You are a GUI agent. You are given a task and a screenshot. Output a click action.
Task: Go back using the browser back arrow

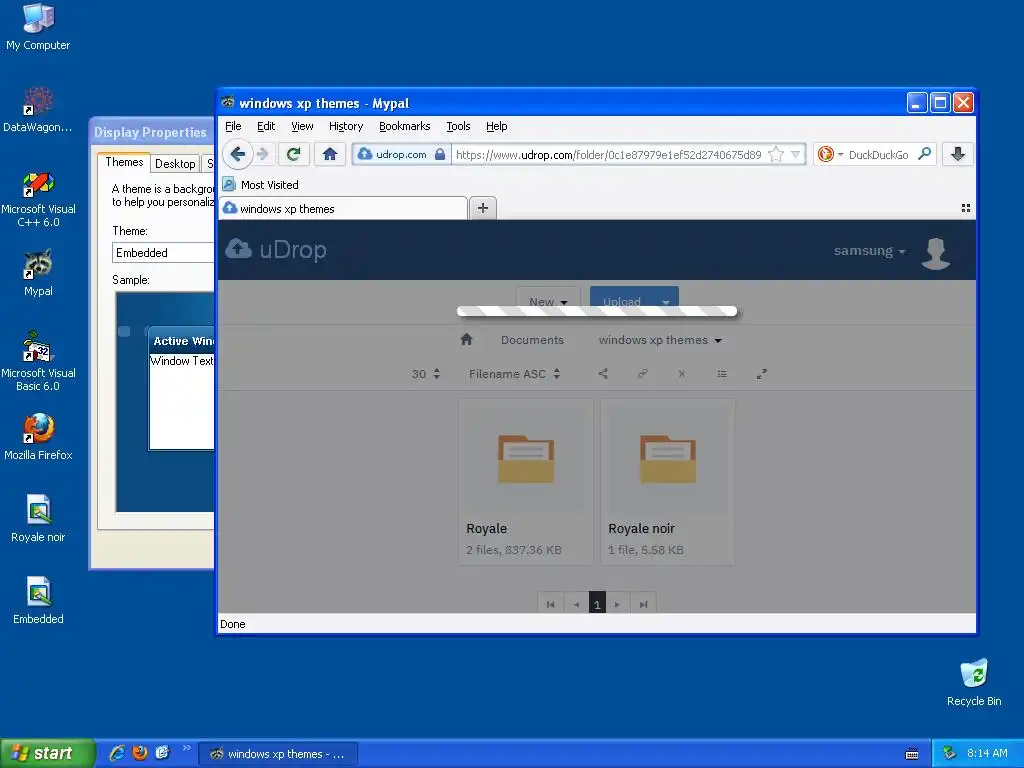click(238, 154)
